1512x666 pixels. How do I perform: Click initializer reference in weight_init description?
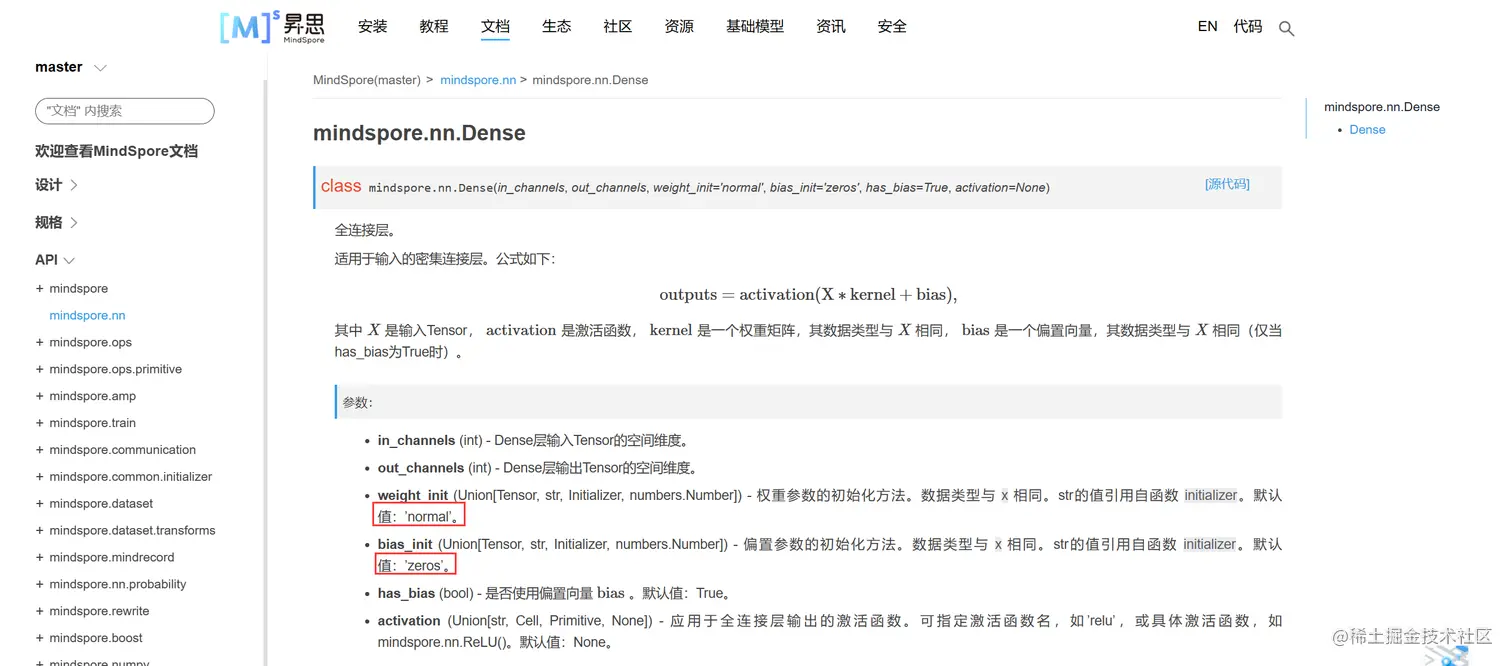(x=1210, y=495)
